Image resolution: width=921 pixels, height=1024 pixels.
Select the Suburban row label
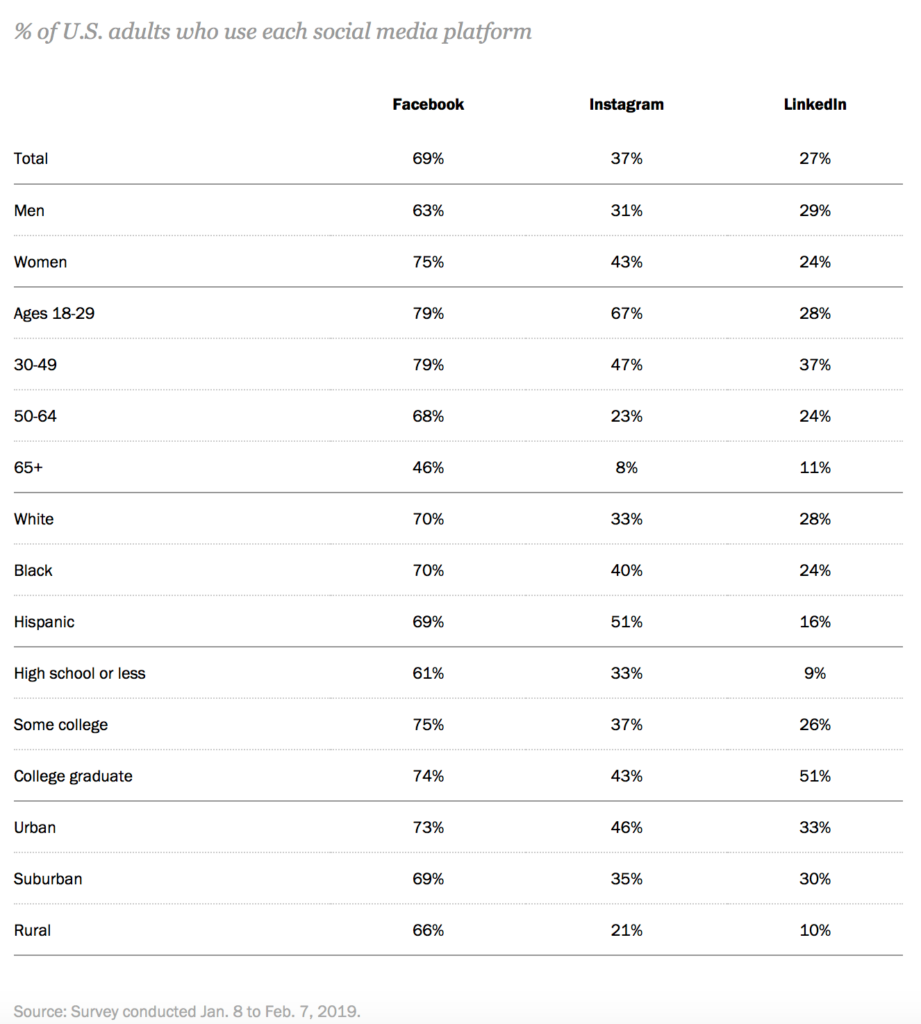pyautogui.click(x=48, y=879)
